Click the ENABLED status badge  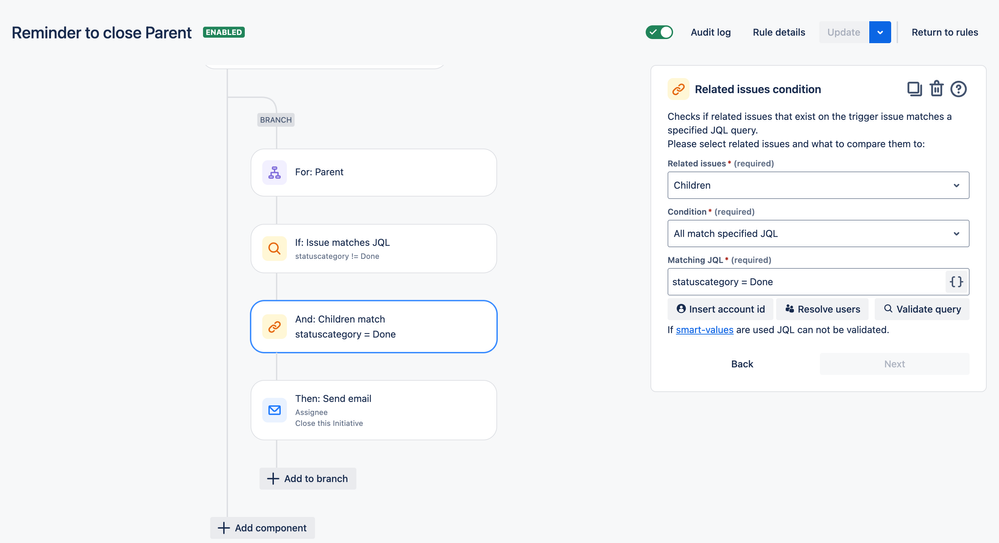click(x=224, y=32)
